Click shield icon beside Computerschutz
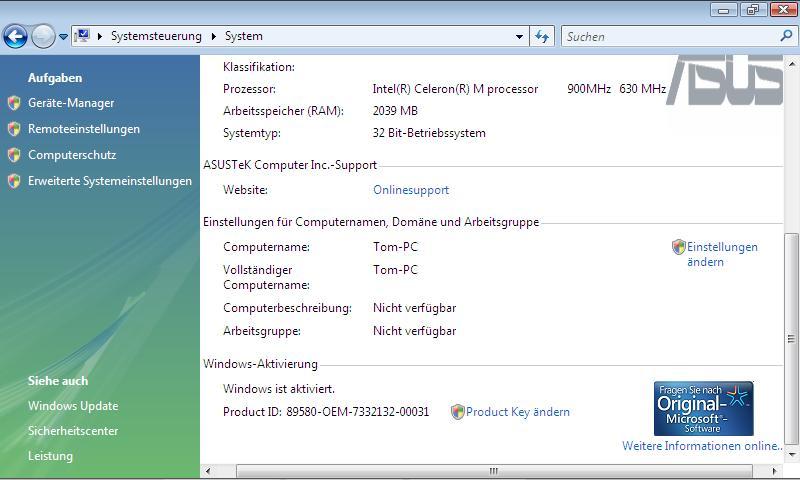This screenshot has width=800, height=480. coord(14,155)
